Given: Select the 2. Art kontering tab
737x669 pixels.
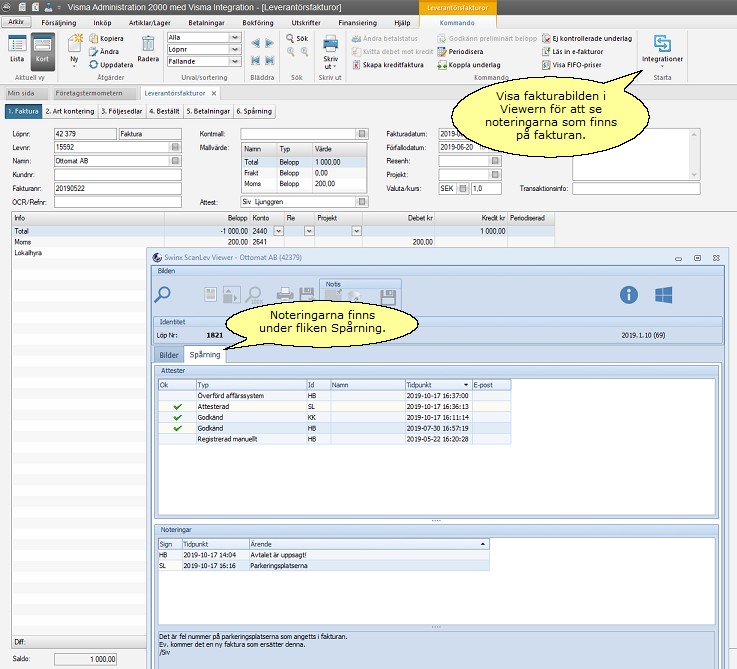Looking at the screenshot, I should (x=70, y=111).
